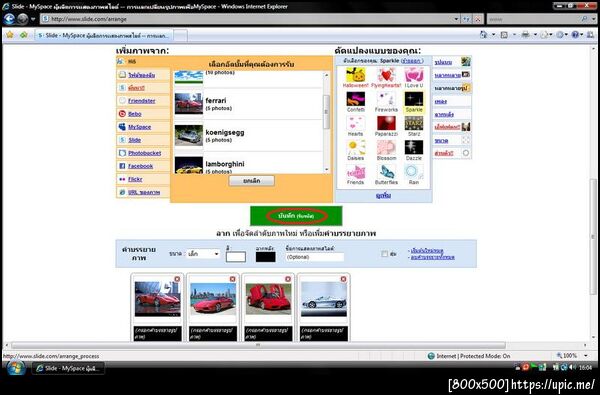Select the Blossom theme icon
The width and height of the screenshot is (600, 395).
[386, 148]
